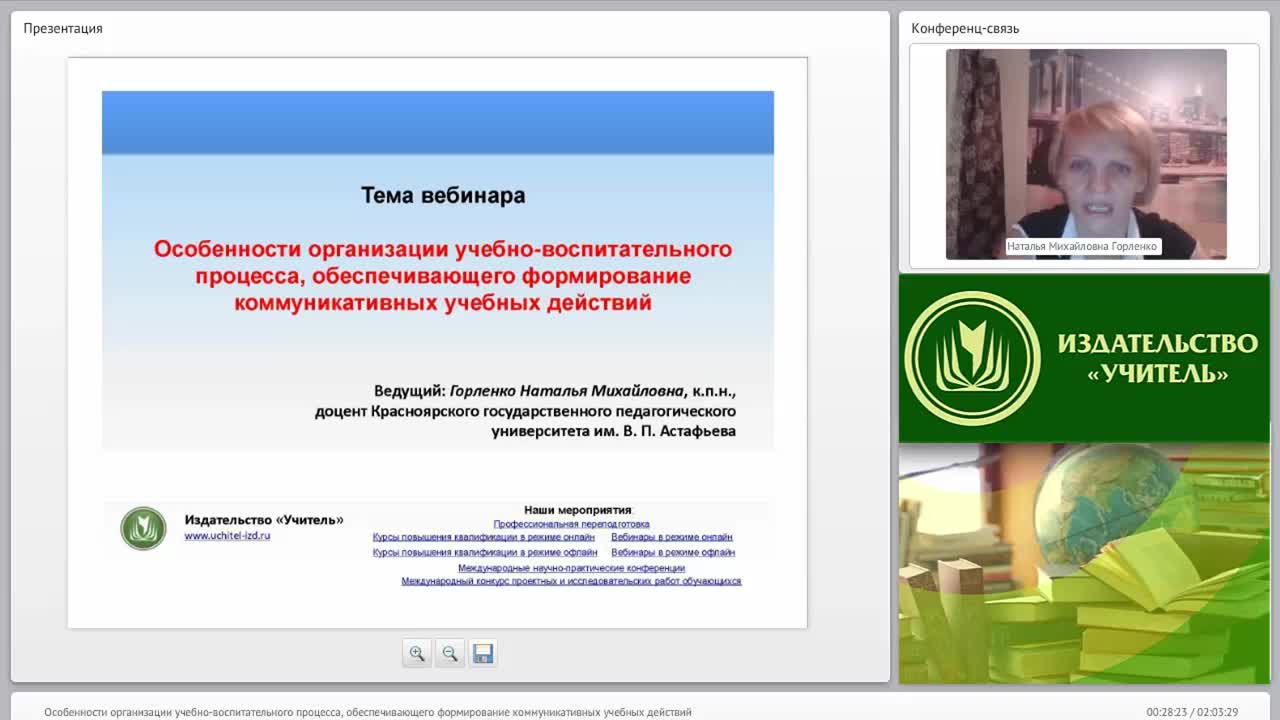The width and height of the screenshot is (1280, 720).
Task: Open Курсы повышения квалификации в режиме офлайн link
Action: click(485, 552)
